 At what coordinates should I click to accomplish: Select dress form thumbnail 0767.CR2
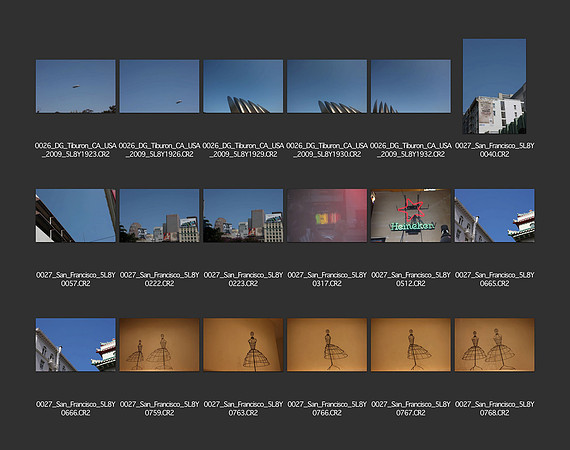coord(411,345)
